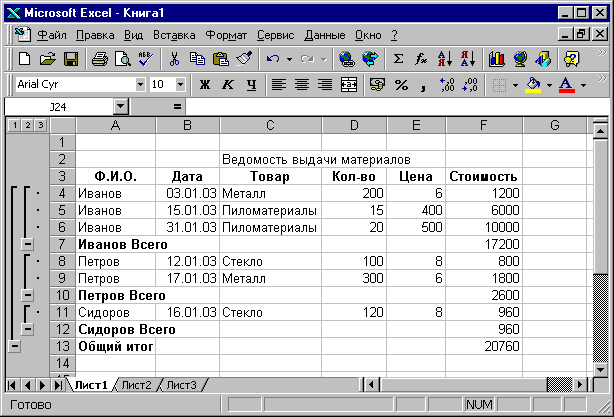Collapse the Петров Всего group
614x417 pixels.
click(x=27, y=295)
